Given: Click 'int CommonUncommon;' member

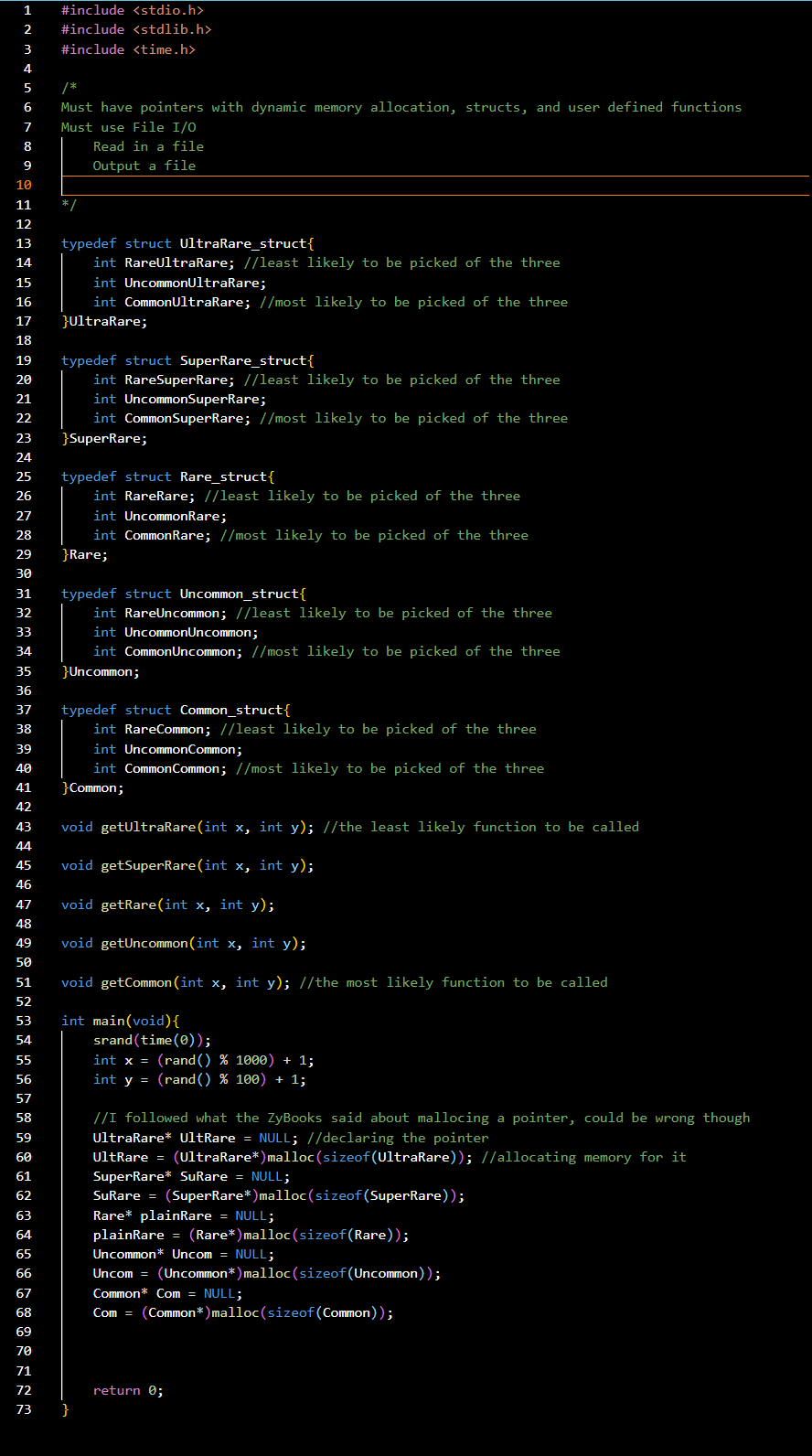Looking at the screenshot, I should click(168, 651).
